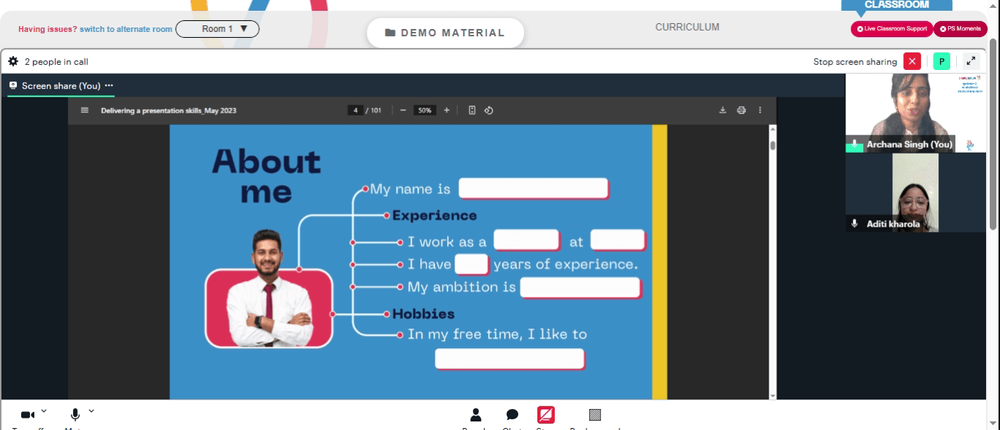
Task: Switch to the Curriculum tab
Action: pyautogui.click(x=687, y=27)
